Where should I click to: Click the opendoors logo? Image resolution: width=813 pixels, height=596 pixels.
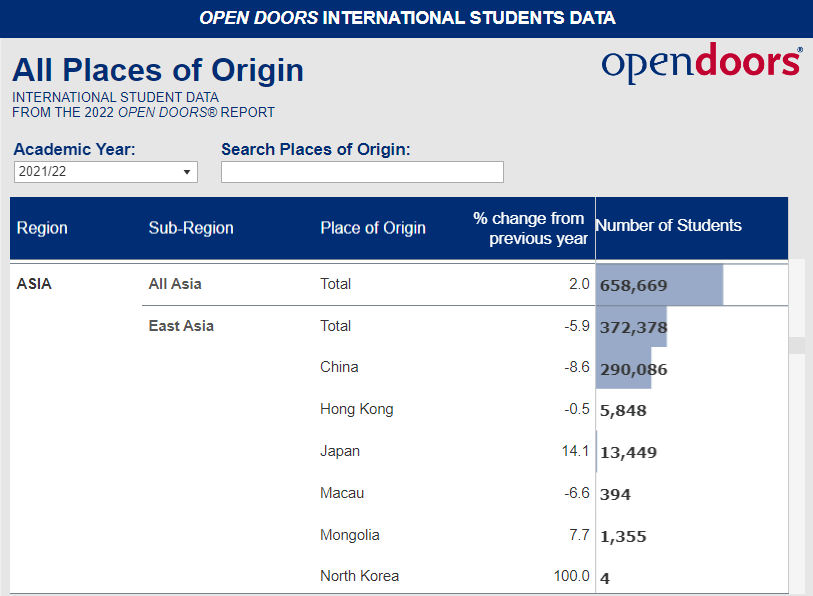(x=702, y=63)
